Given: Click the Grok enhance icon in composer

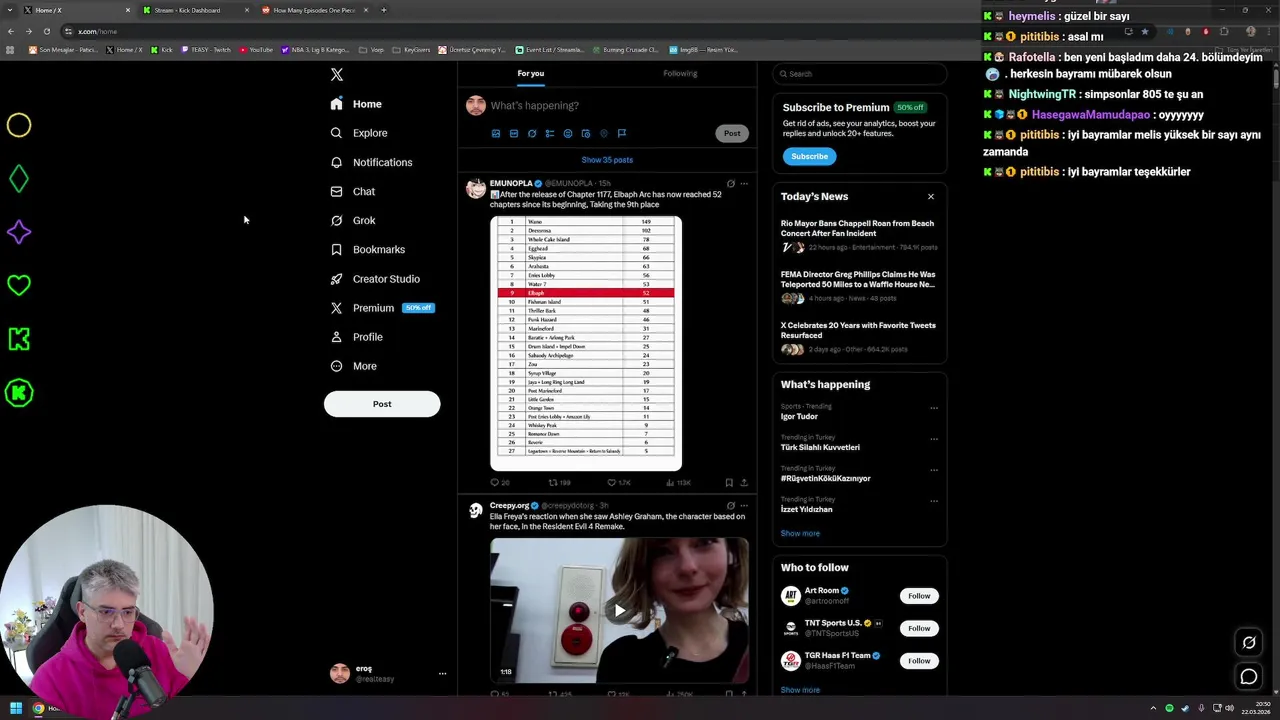Looking at the screenshot, I should coord(532,133).
